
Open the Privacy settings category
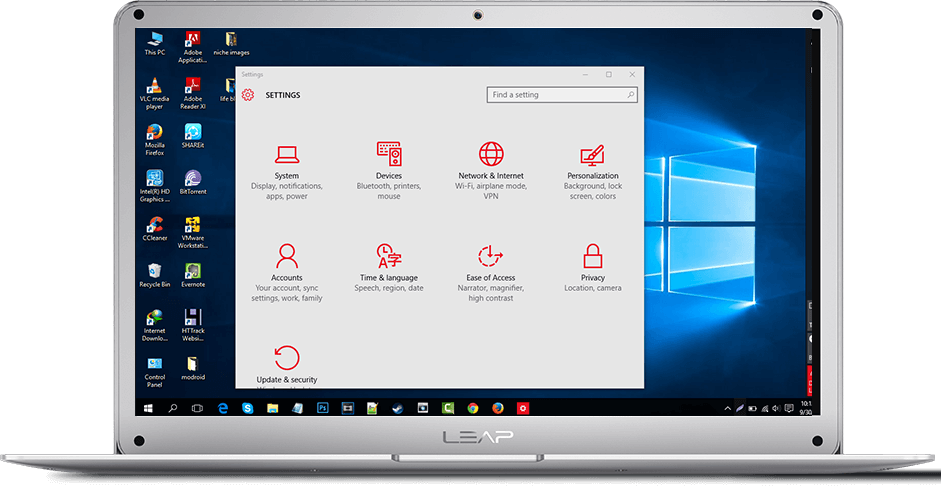pyautogui.click(x=592, y=268)
